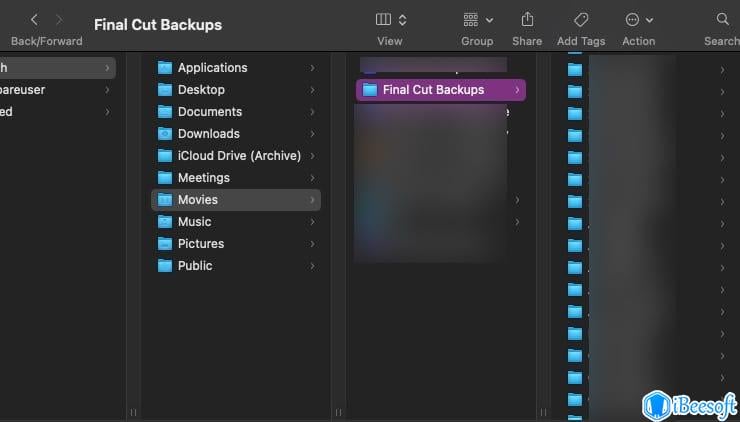Image resolution: width=740 pixels, height=422 pixels.
Task: Expand the Movies folder chevron
Action: (x=312, y=200)
